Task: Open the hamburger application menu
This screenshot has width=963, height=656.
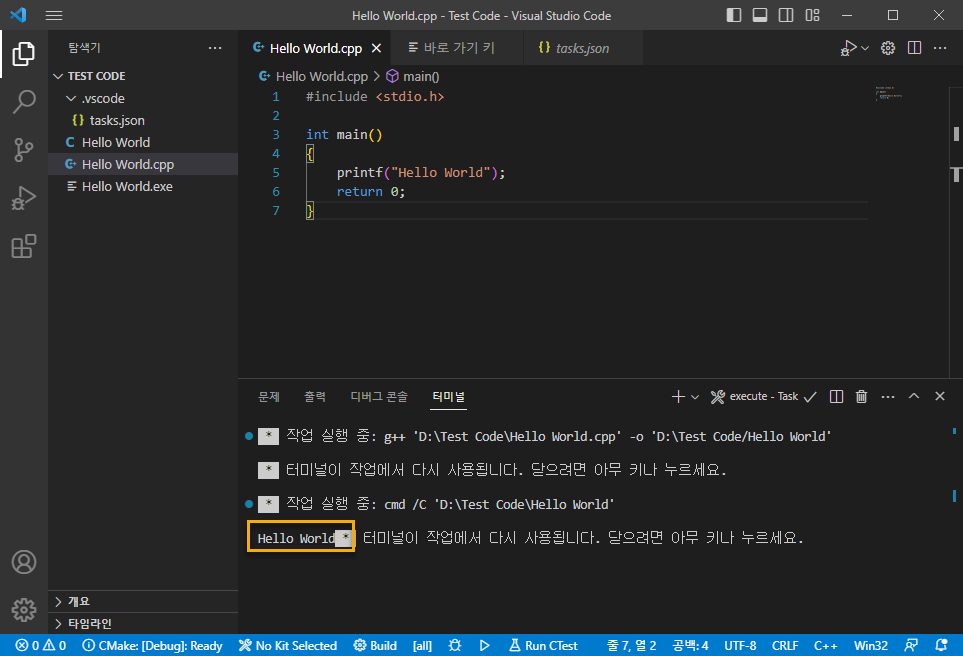Action: pos(54,15)
